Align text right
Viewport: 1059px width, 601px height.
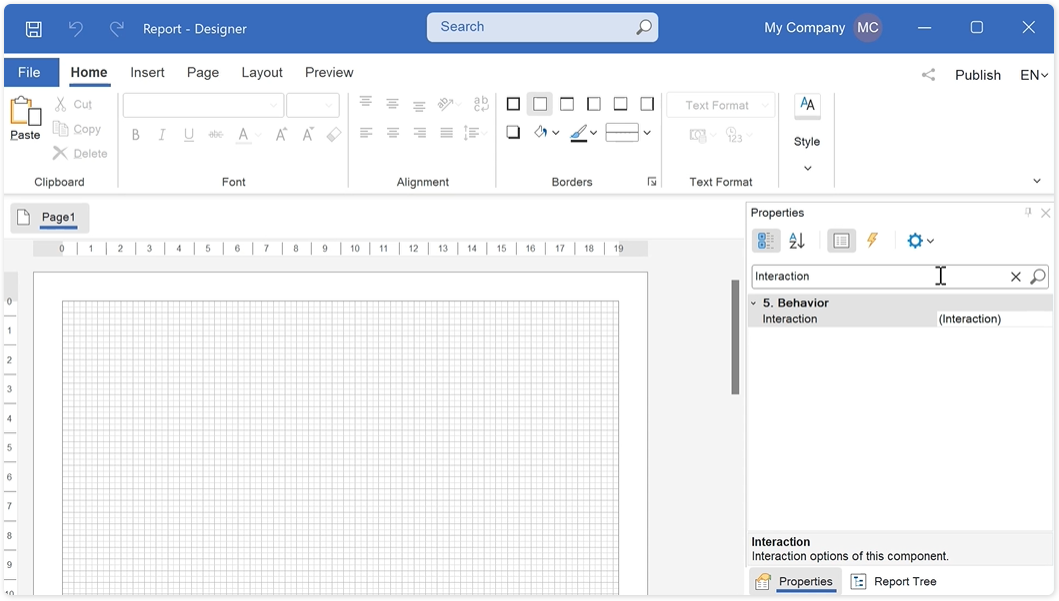pos(419,133)
